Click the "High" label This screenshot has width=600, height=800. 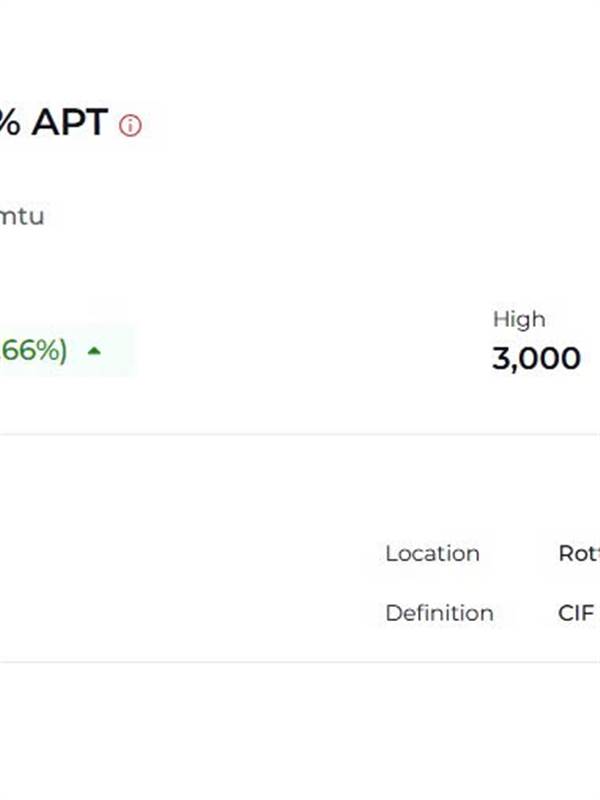pyautogui.click(x=519, y=319)
